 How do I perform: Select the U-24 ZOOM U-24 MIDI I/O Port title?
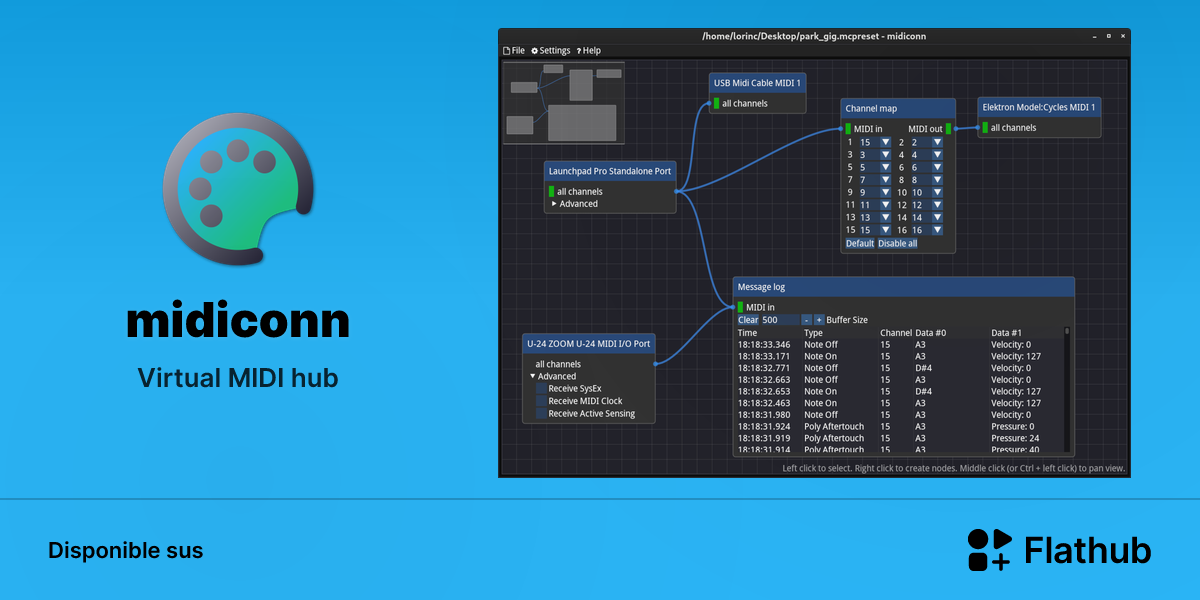click(x=589, y=343)
